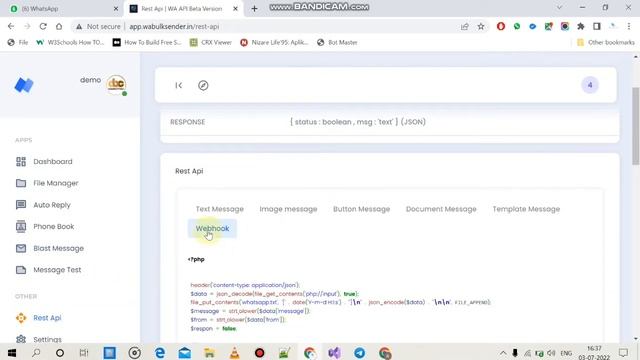640x360 pixels.
Task: Open Message Test in the sidebar
Action: 48,270
